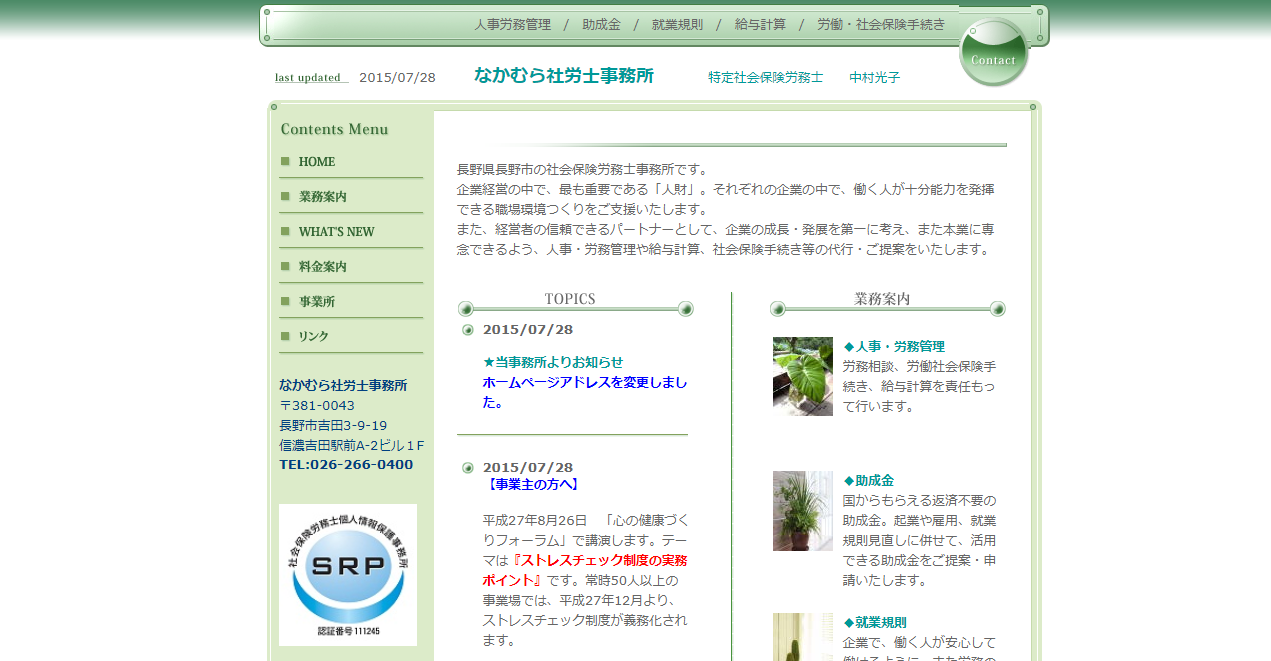Viewport: 1271px width, 661px height.
Task: Open 就業規則 in the top navigation bar
Action: tap(677, 25)
